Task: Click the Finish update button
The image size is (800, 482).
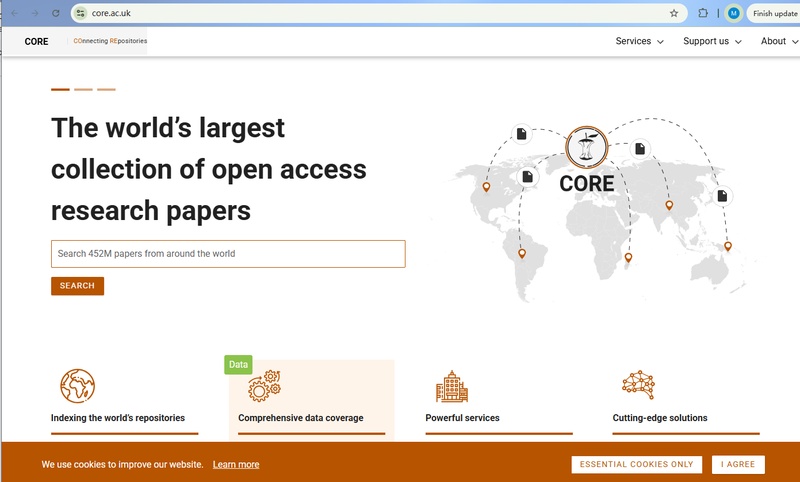Action: [774, 14]
